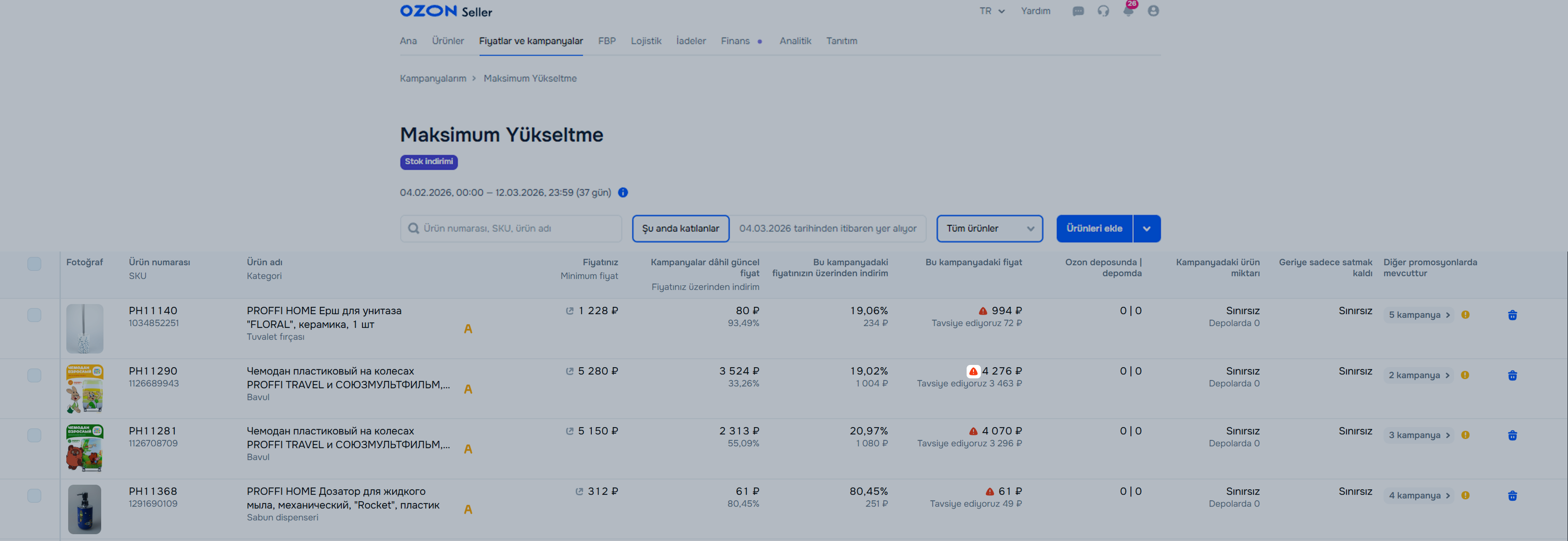Tick the select-all checkbox in table header
The height and width of the screenshot is (541, 1568).
pyautogui.click(x=34, y=263)
